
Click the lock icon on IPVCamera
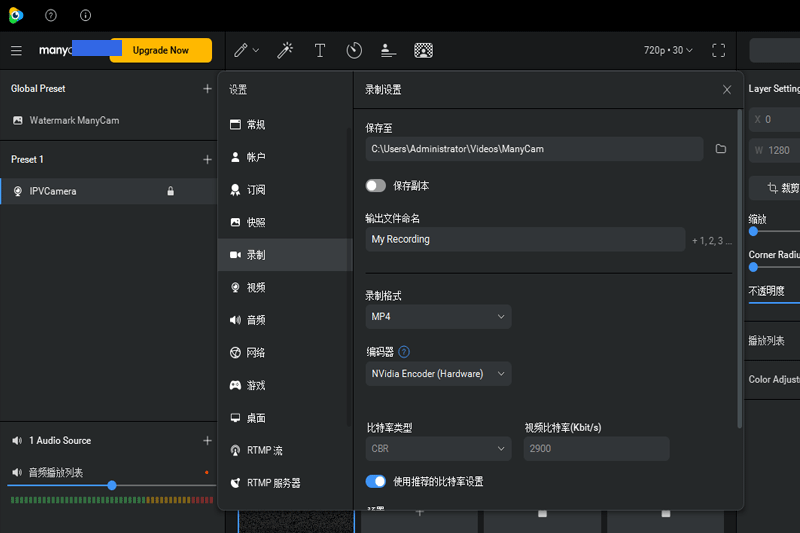170,191
